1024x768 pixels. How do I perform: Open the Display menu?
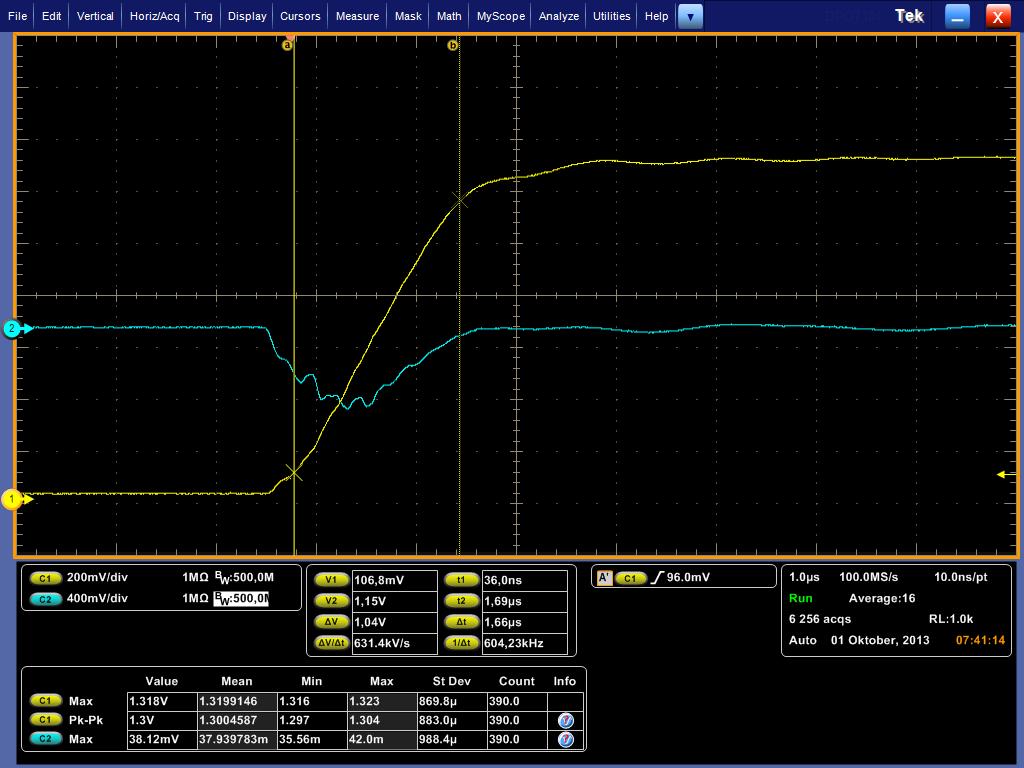(247, 16)
